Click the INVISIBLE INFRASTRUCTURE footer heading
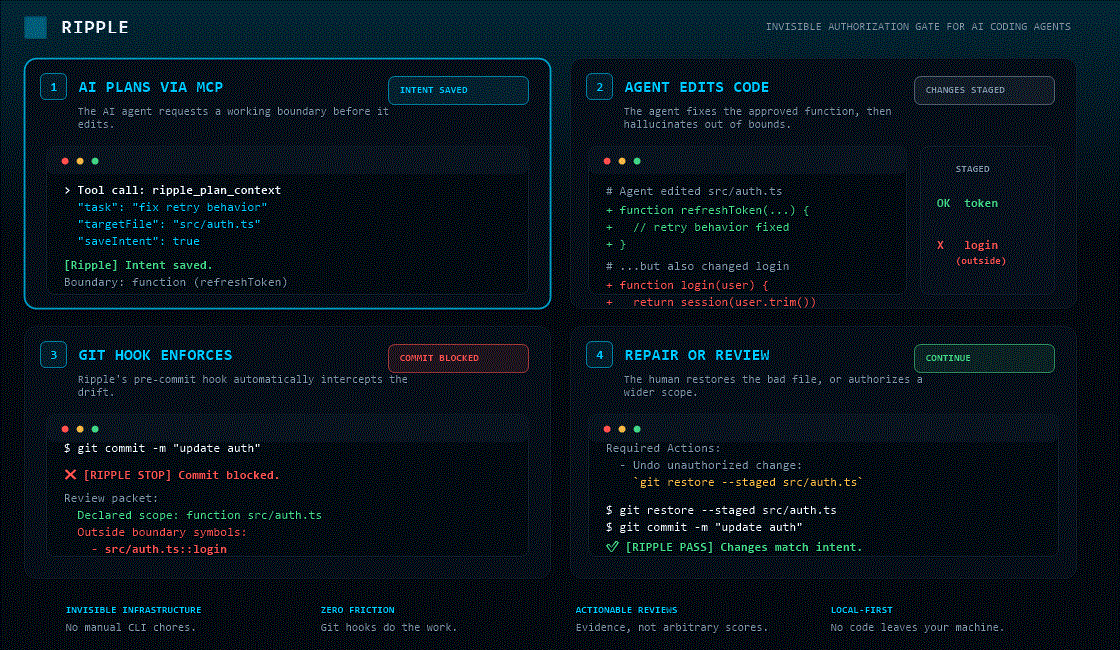The image size is (1120, 650). tap(134, 610)
